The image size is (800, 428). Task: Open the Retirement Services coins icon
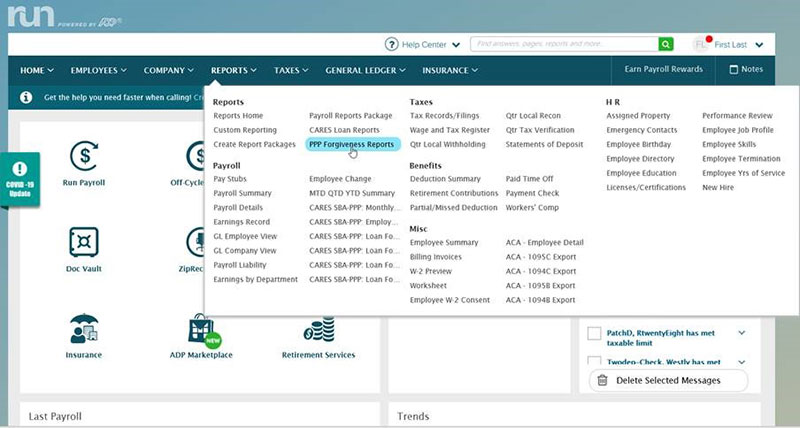(x=319, y=329)
